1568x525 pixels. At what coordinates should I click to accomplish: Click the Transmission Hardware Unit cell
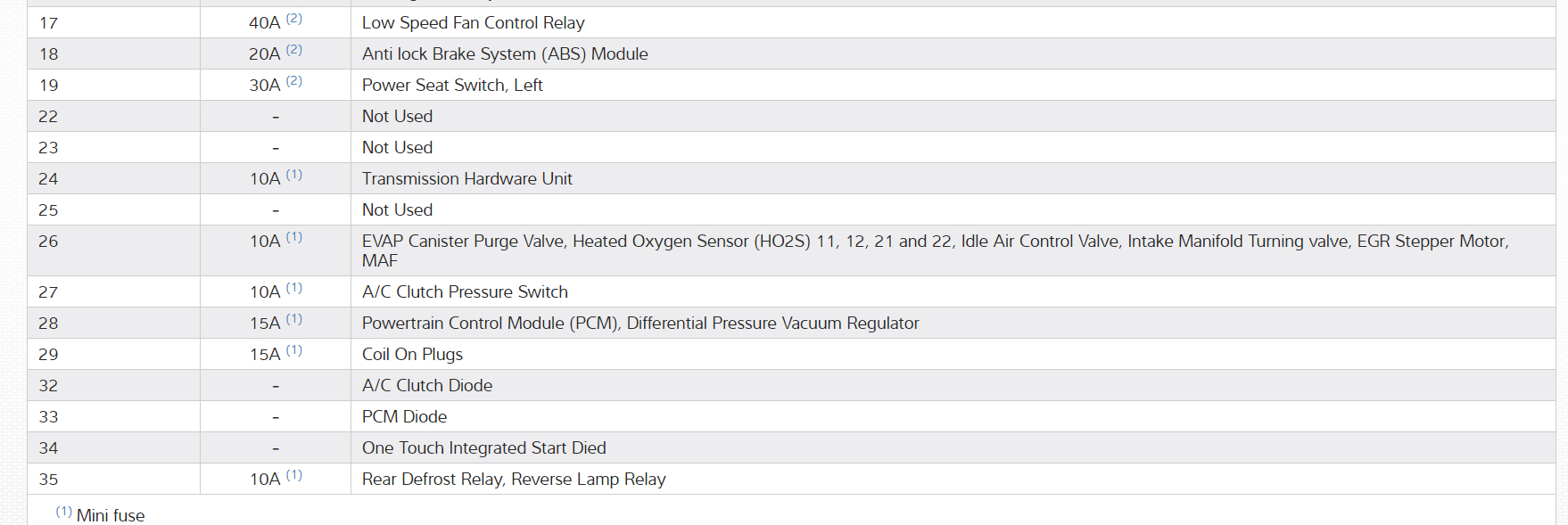(466, 179)
